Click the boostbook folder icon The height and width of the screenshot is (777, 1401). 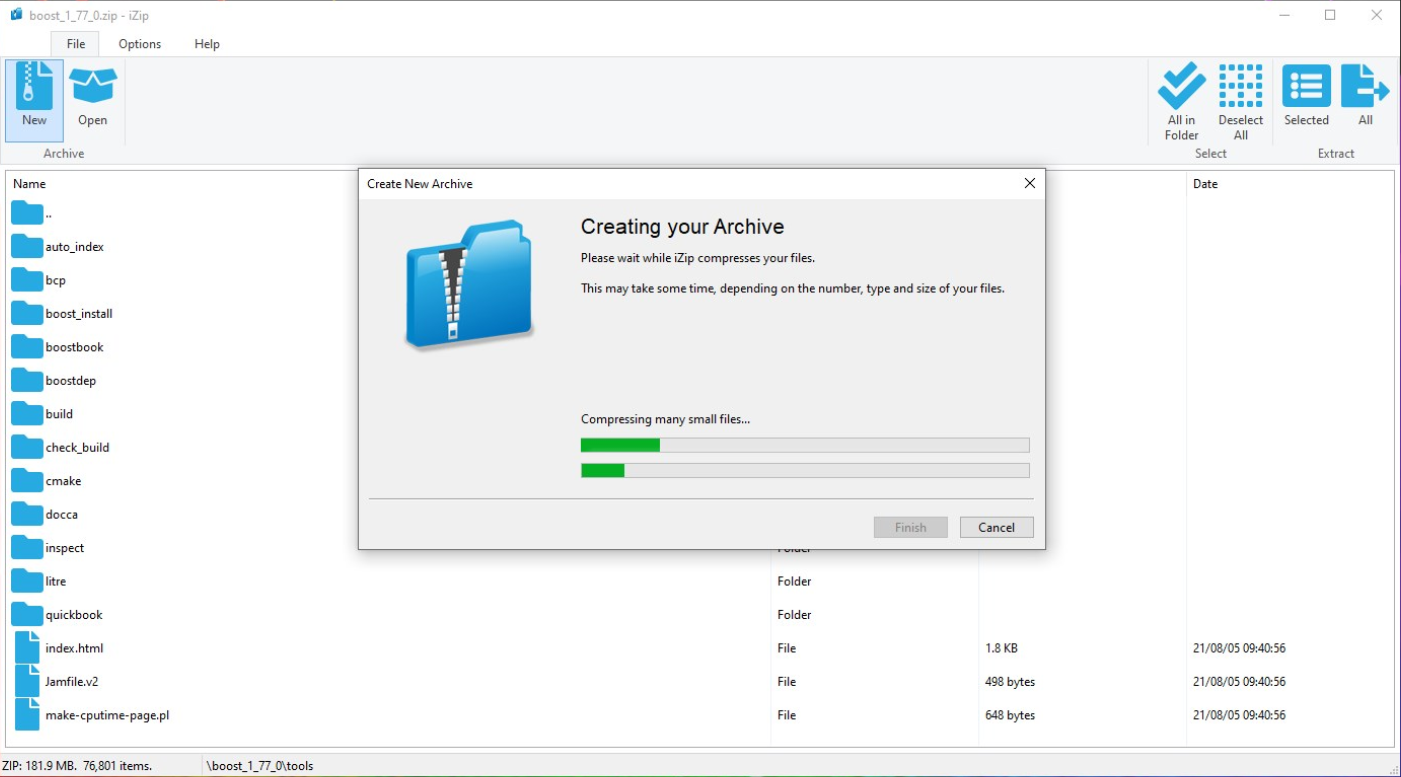click(27, 347)
